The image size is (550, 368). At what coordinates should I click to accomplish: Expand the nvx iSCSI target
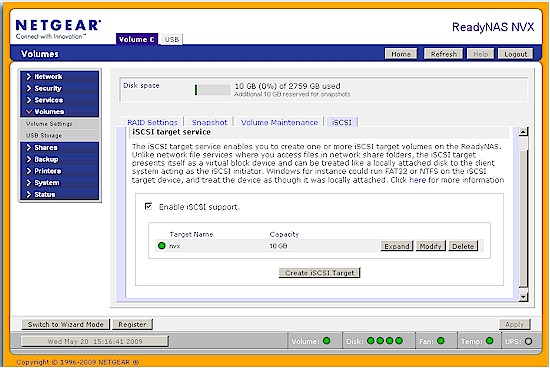[397, 246]
